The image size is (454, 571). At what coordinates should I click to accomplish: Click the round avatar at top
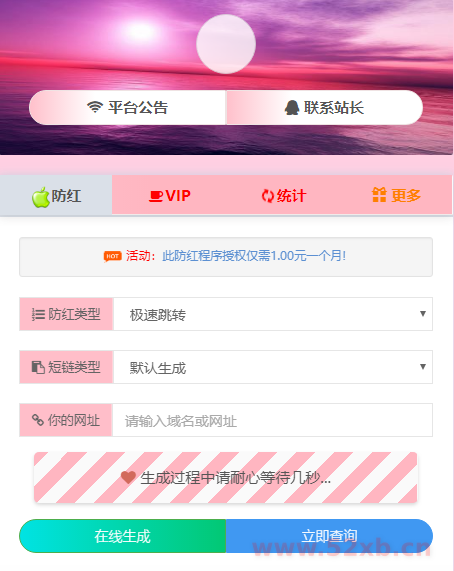click(x=226, y=44)
